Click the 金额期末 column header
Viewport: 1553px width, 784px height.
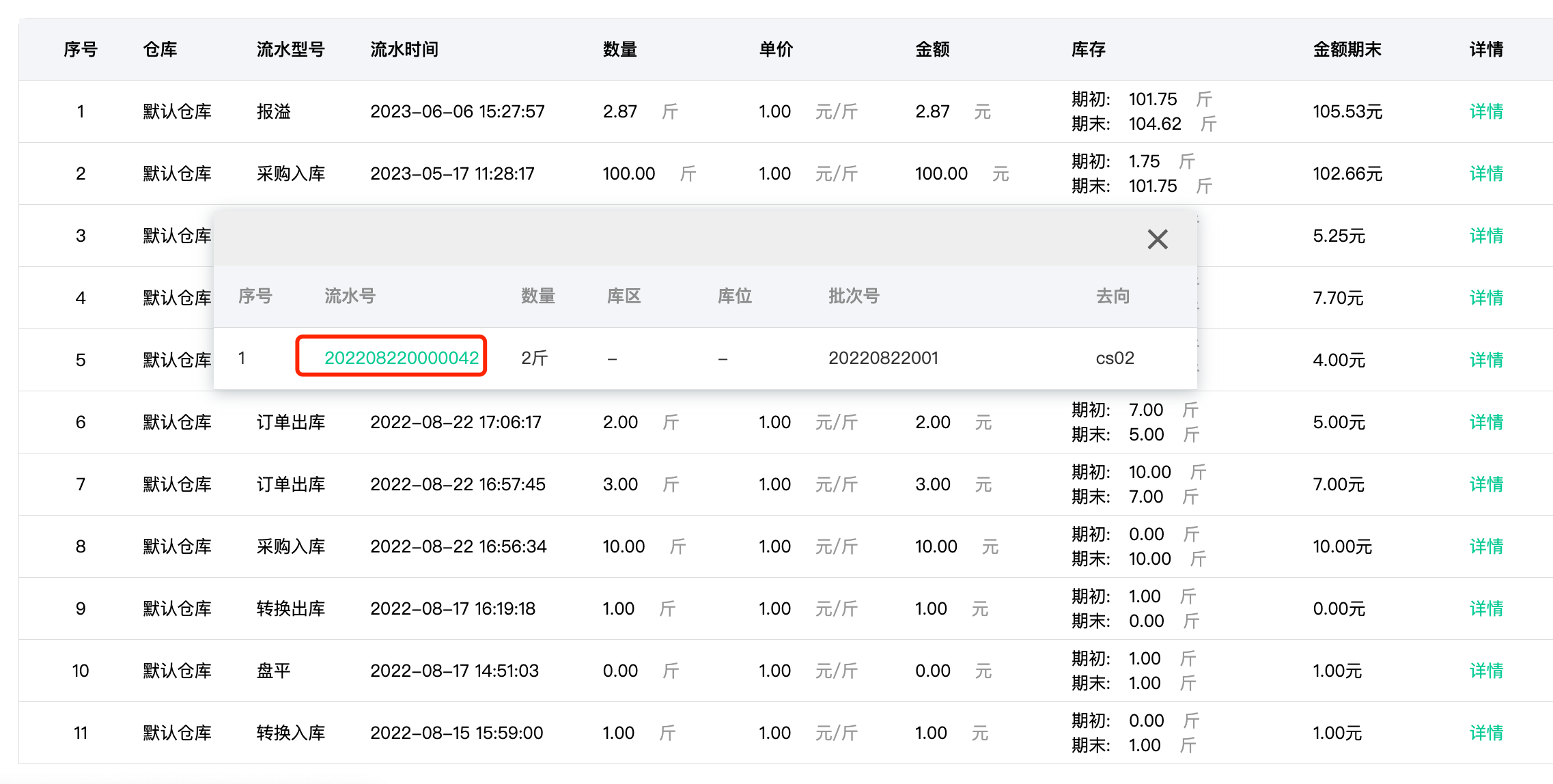coord(1347,49)
